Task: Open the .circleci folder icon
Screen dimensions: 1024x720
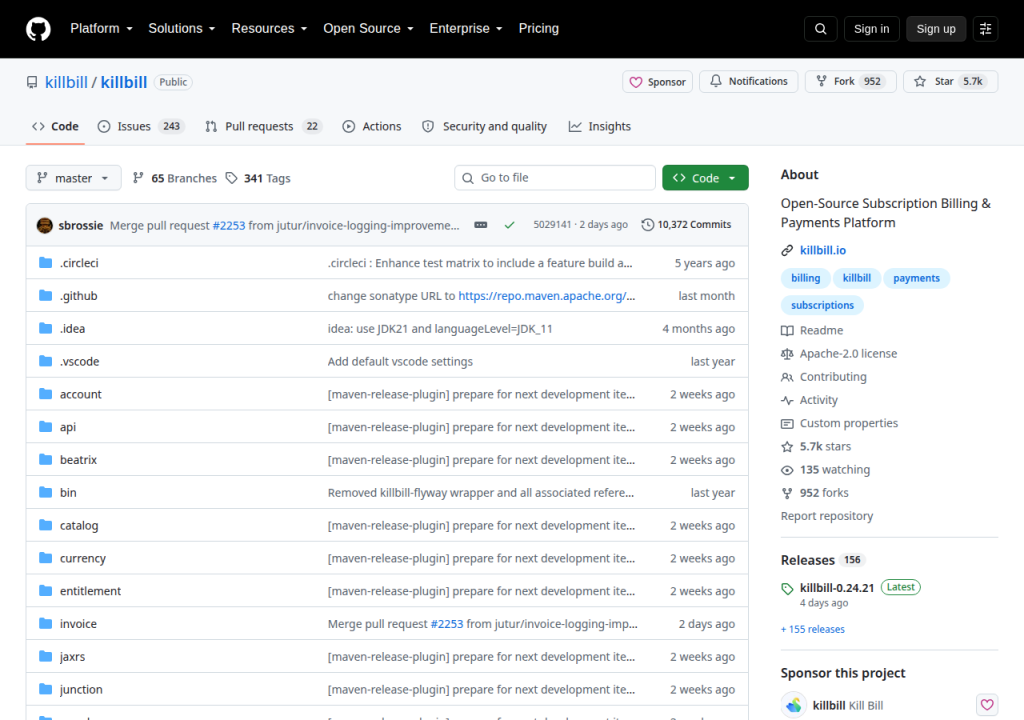Action: point(46,263)
